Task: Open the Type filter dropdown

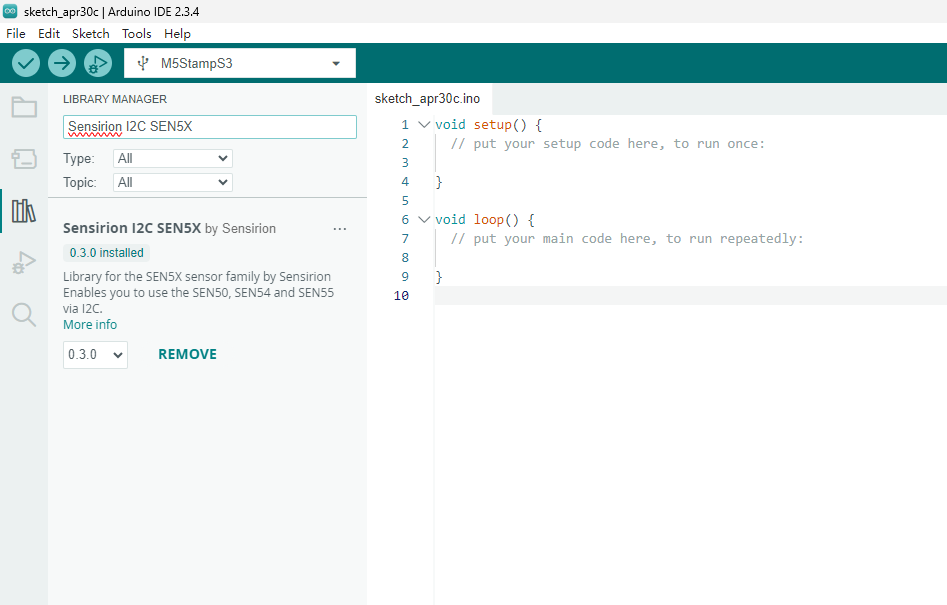Action: click(173, 158)
